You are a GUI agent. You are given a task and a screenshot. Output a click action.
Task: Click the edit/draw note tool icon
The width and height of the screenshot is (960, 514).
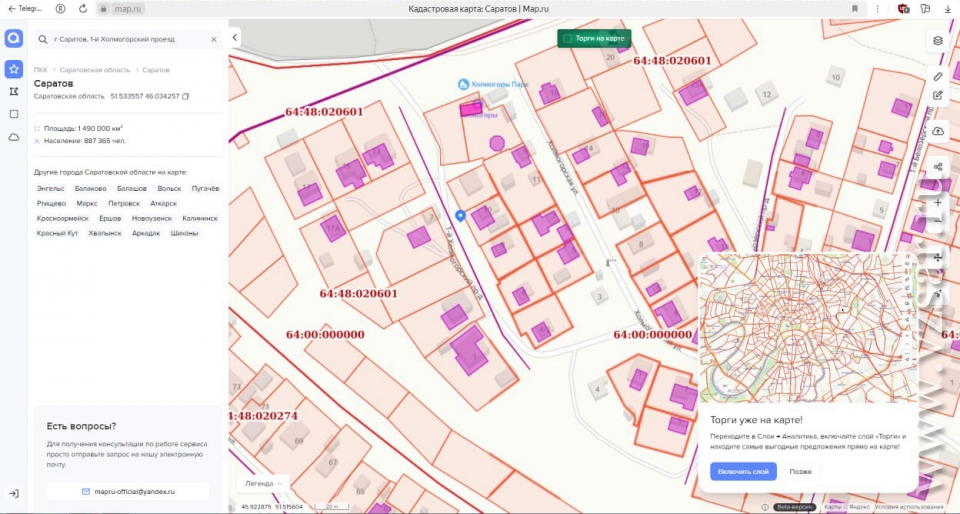coord(937,96)
